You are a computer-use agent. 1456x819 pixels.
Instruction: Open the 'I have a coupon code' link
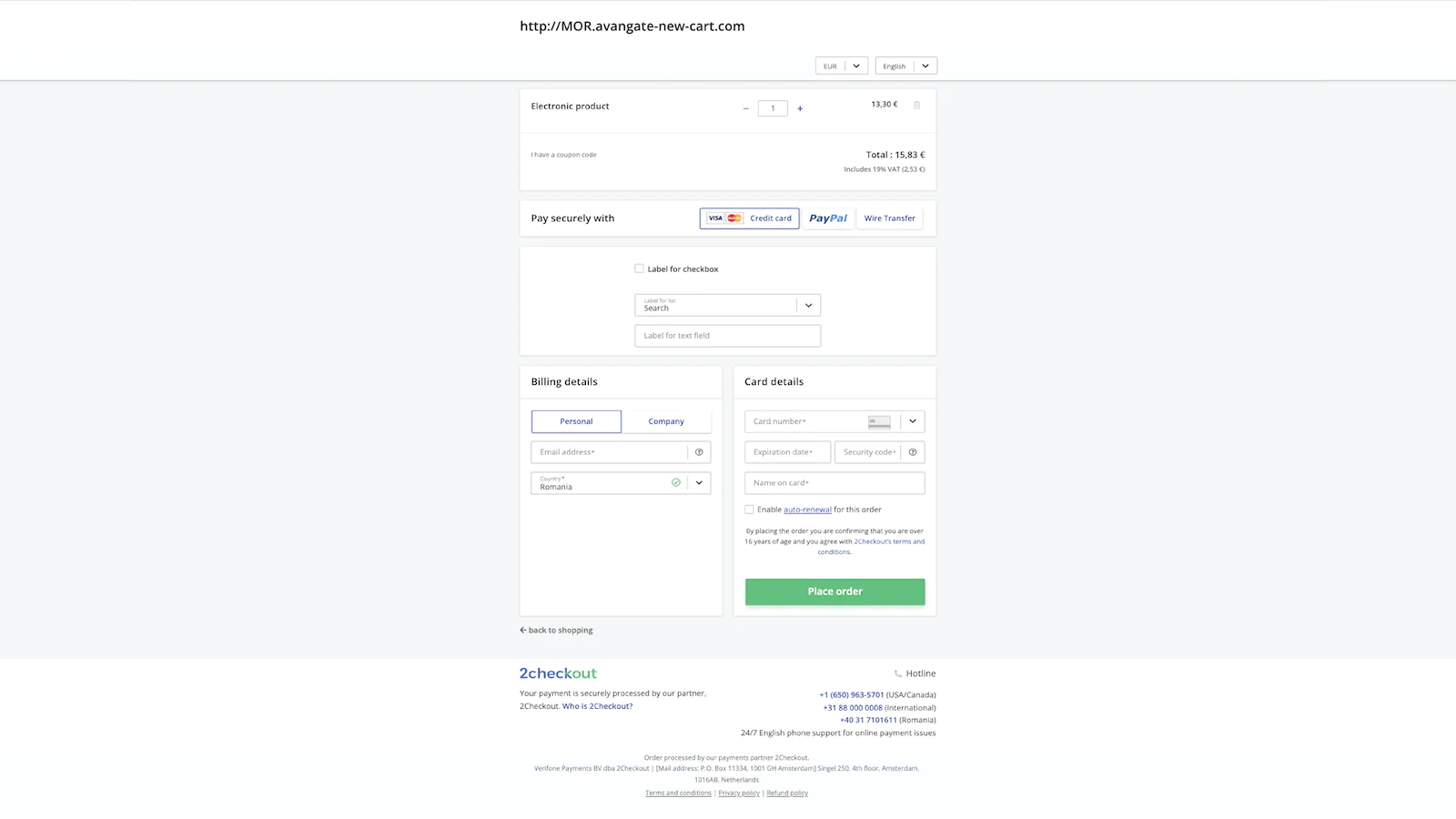(x=564, y=155)
